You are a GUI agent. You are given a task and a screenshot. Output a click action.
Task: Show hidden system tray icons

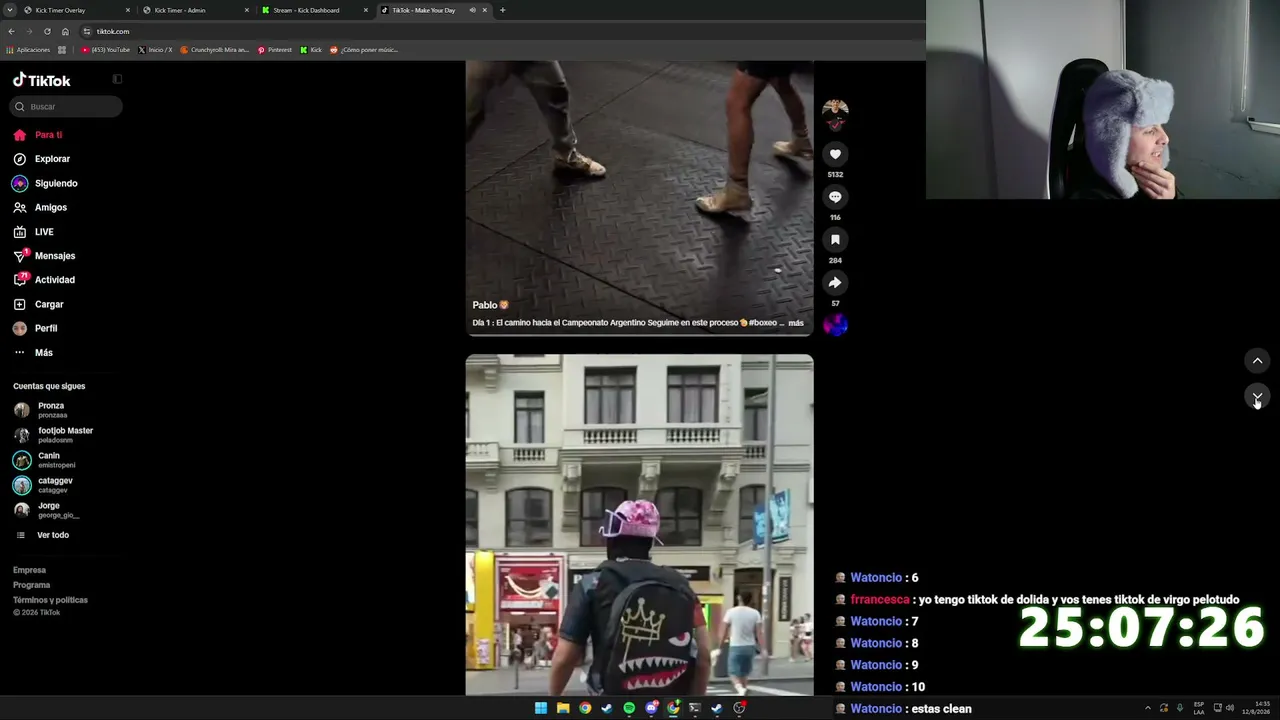pyautogui.click(x=1148, y=708)
